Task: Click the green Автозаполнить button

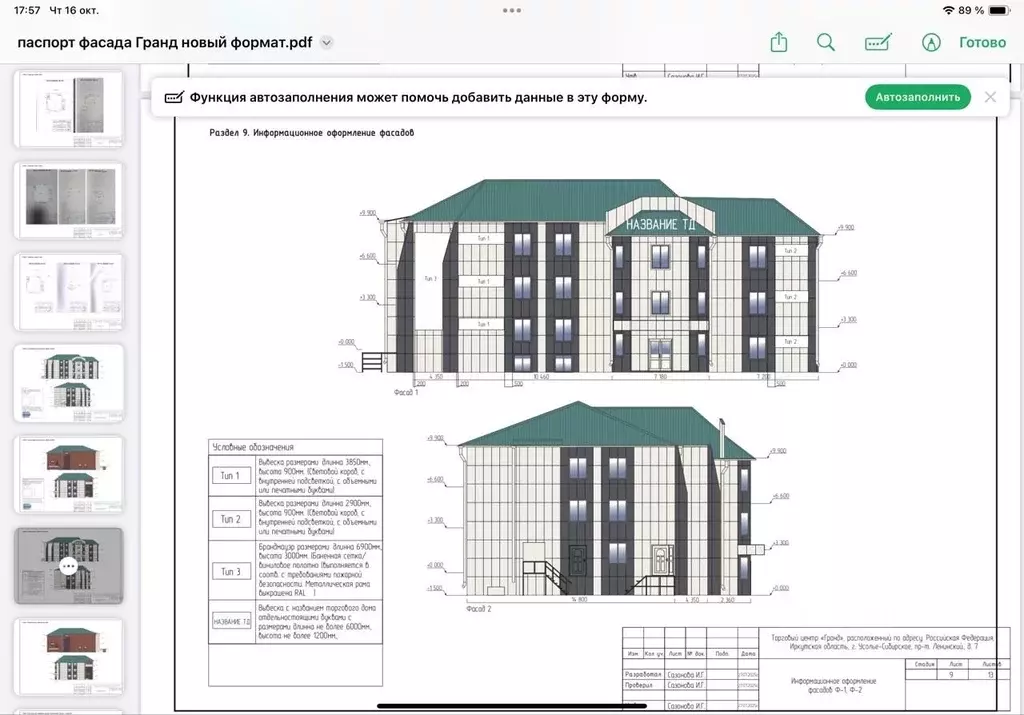Action: pos(917,97)
